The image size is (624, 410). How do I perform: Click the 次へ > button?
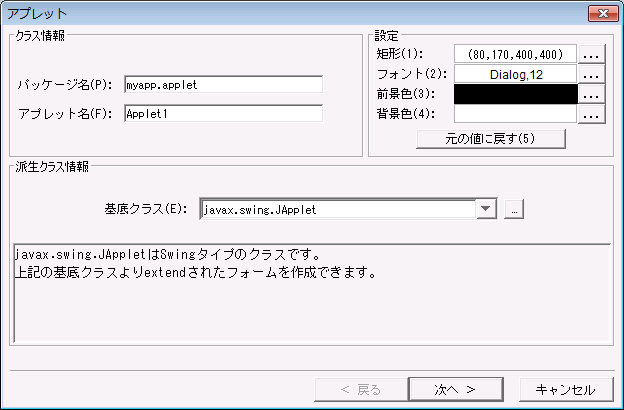[456, 389]
